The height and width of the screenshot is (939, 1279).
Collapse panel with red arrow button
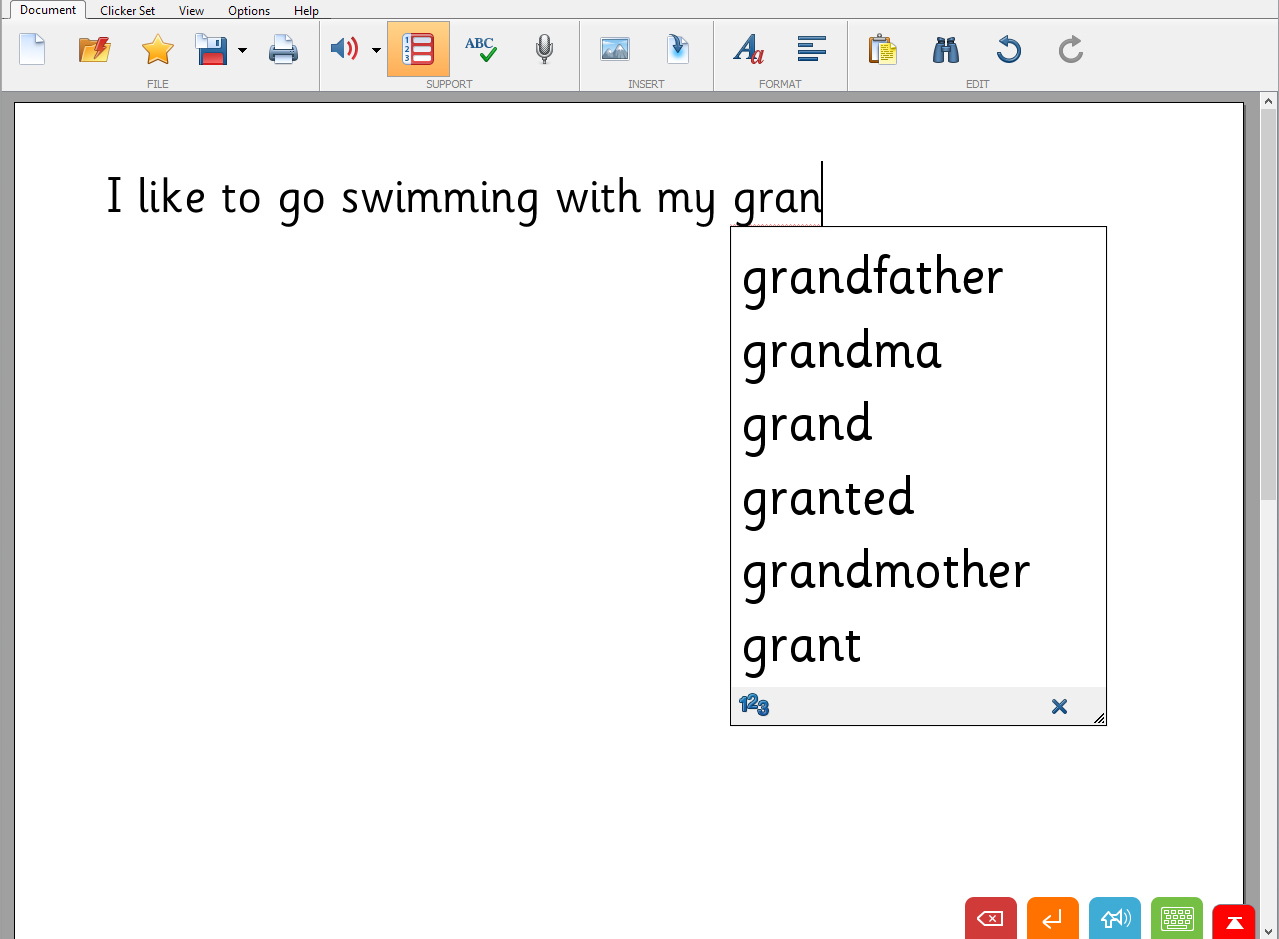point(1233,922)
